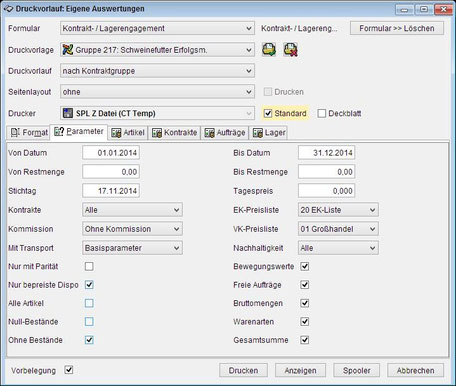Expand the Kontrakte dropdown set to Alle
Image resolution: width=456 pixels, height=386 pixels.
click(x=132, y=210)
